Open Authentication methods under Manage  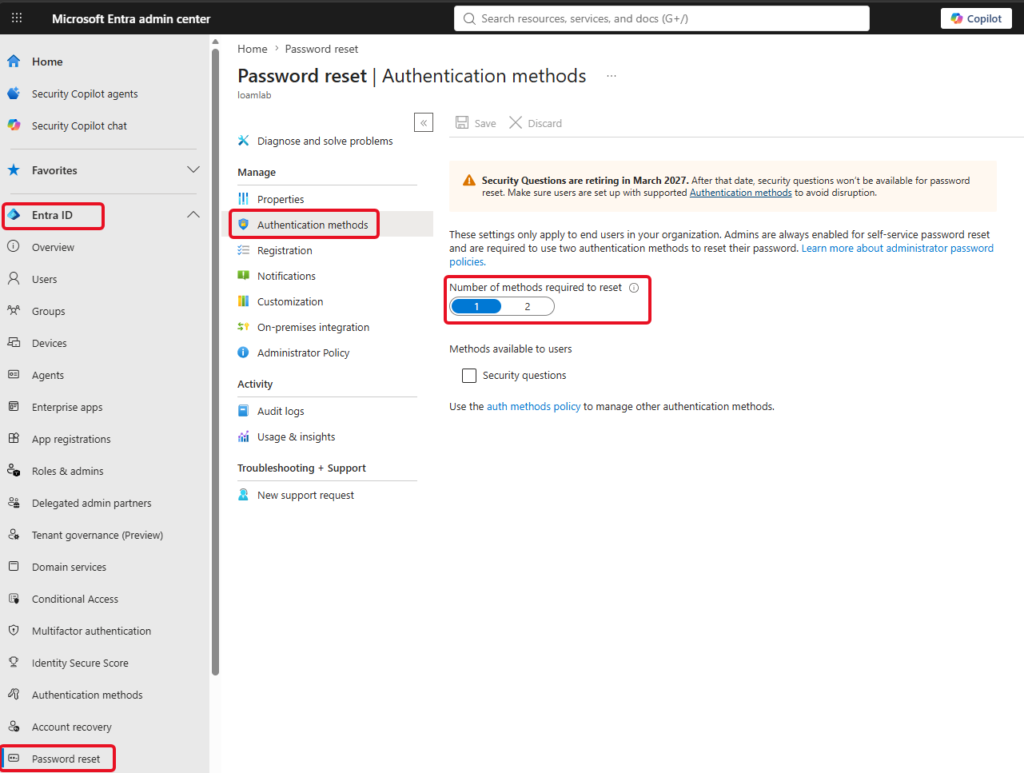pos(313,225)
